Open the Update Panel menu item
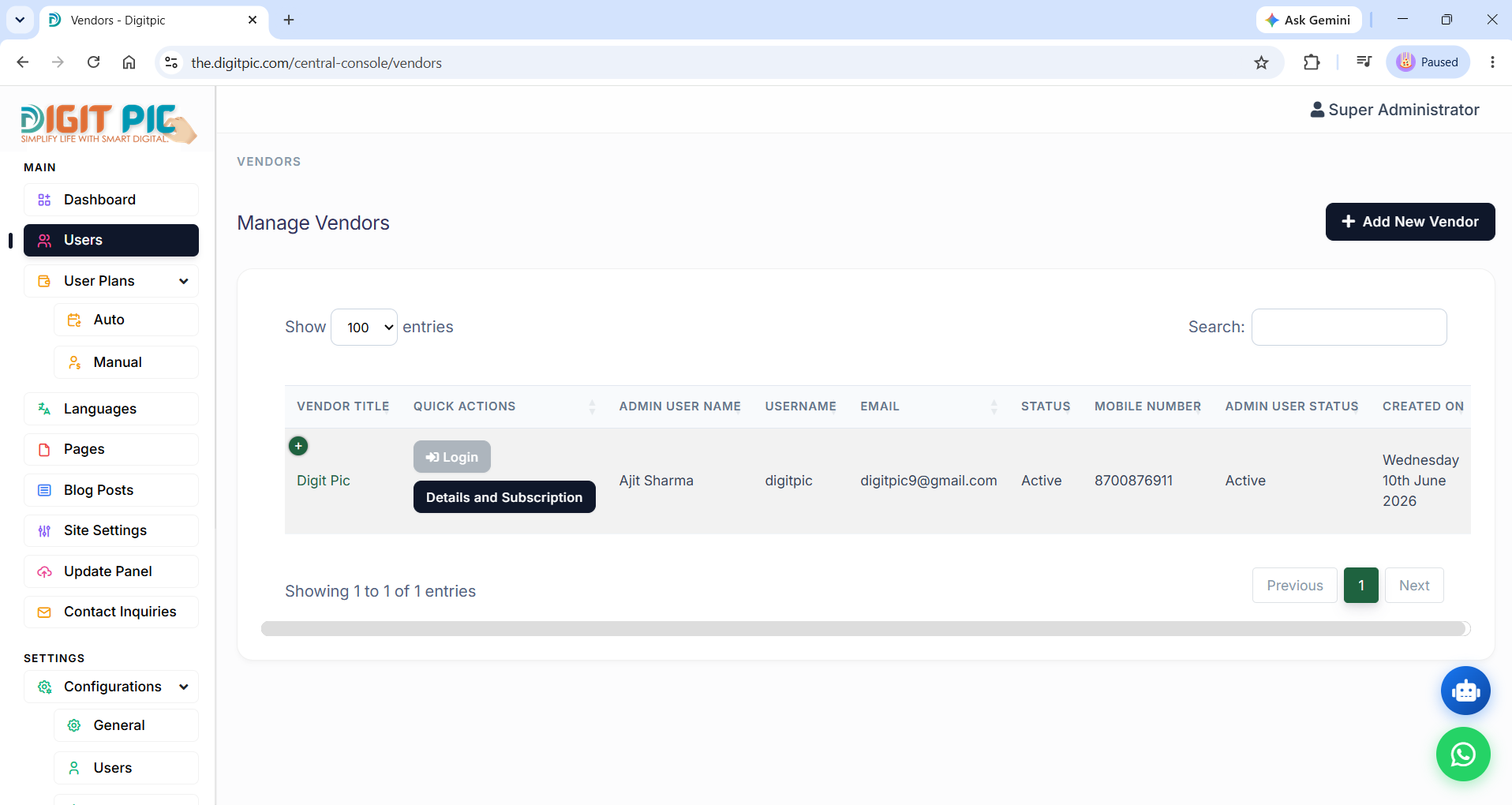Viewport: 1512px width, 805px height. [111, 571]
